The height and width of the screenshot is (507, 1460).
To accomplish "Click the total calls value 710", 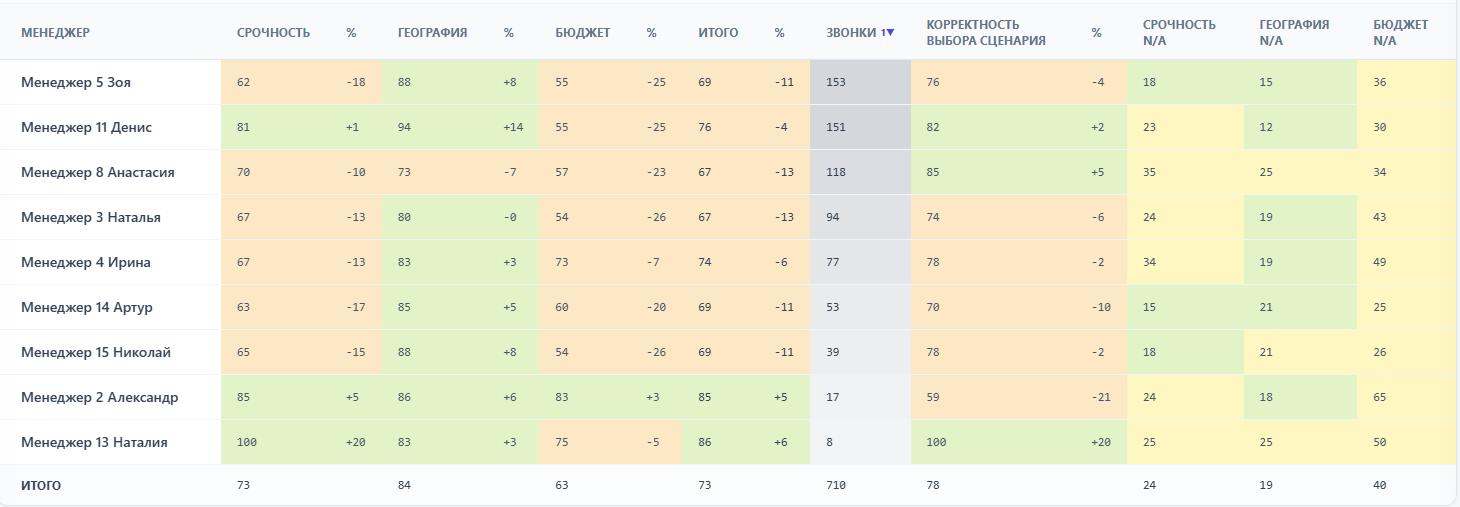I will 836,485.
